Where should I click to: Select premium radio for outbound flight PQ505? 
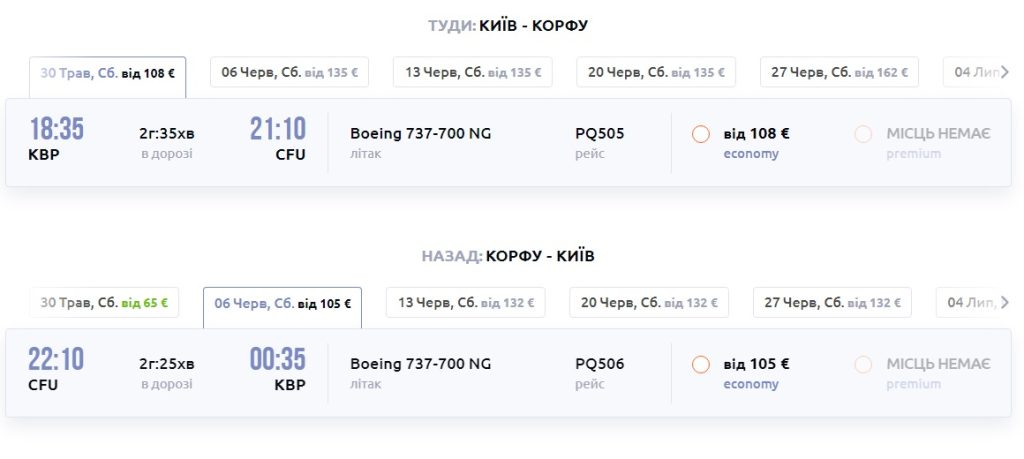point(864,134)
